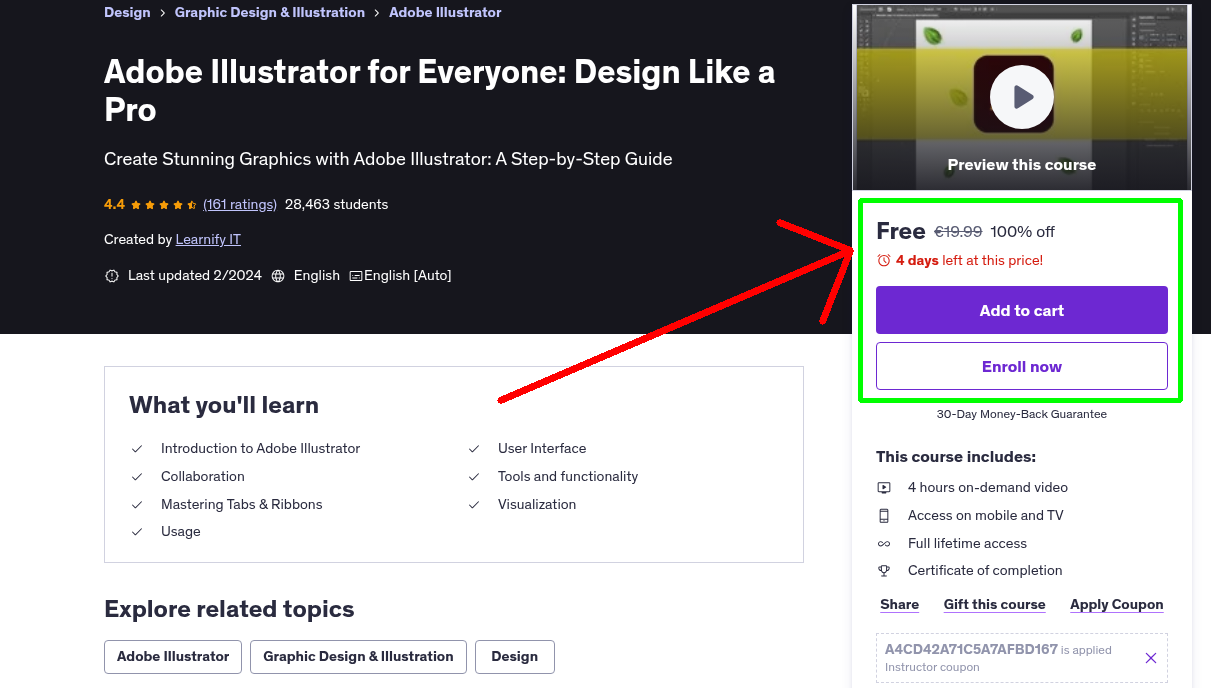Click the checkmark beside Mastering Tabs & Ribbons
1211x688 pixels.
click(x=137, y=505)
